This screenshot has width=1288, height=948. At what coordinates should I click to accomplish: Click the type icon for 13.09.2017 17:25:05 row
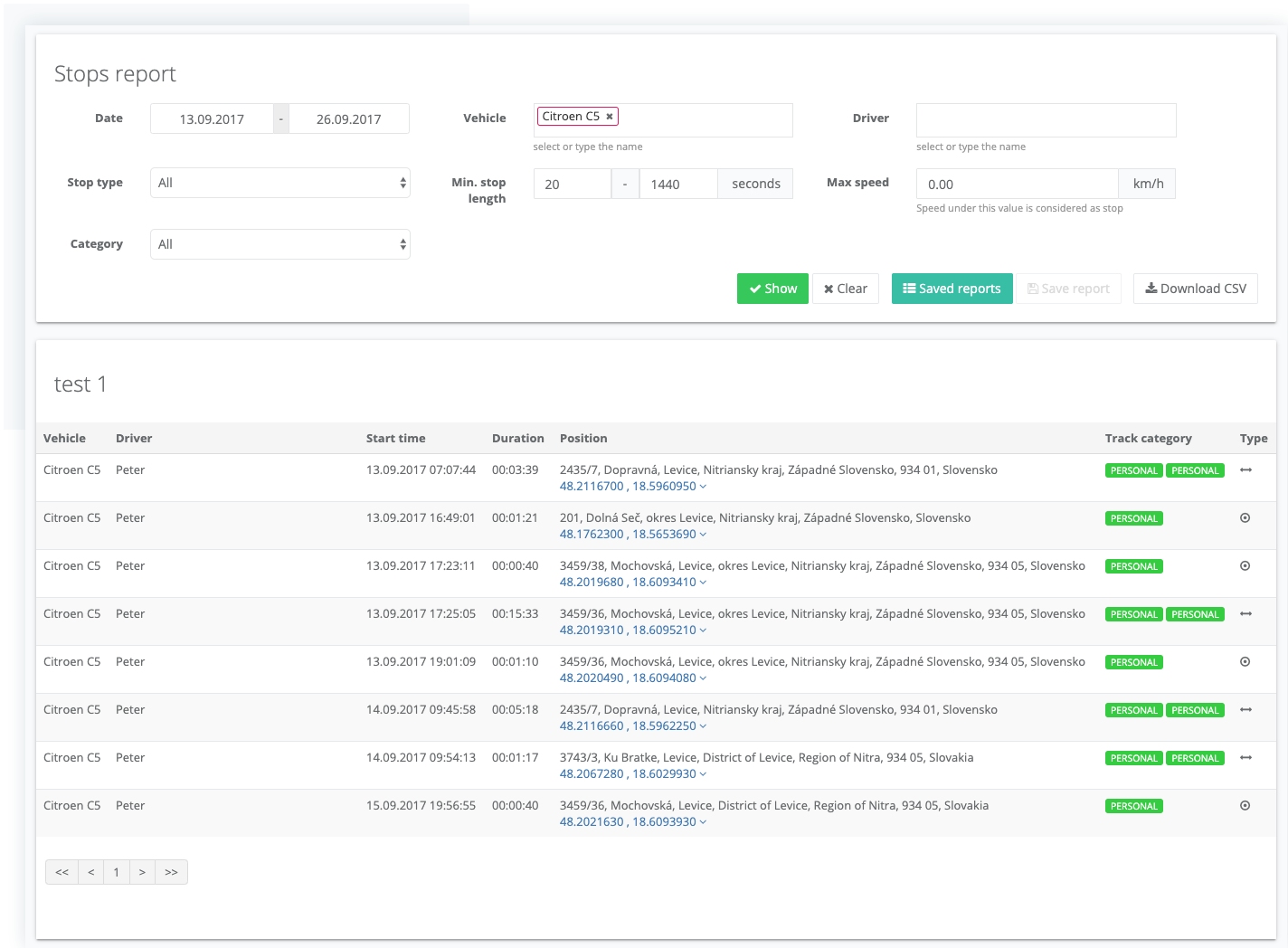[x=1245, y=614]
